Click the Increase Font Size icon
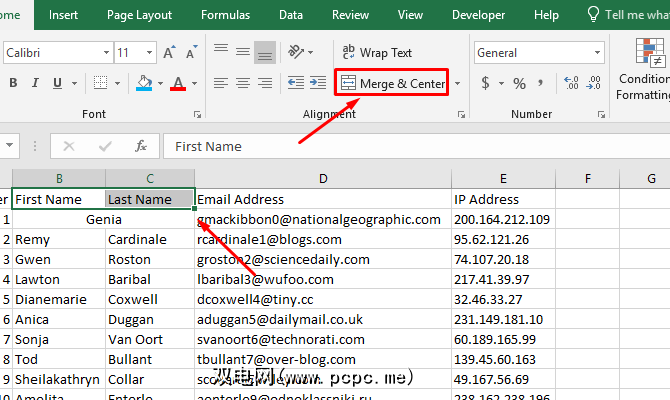This screenshot has width=670, height=400. tap(169, 53)
